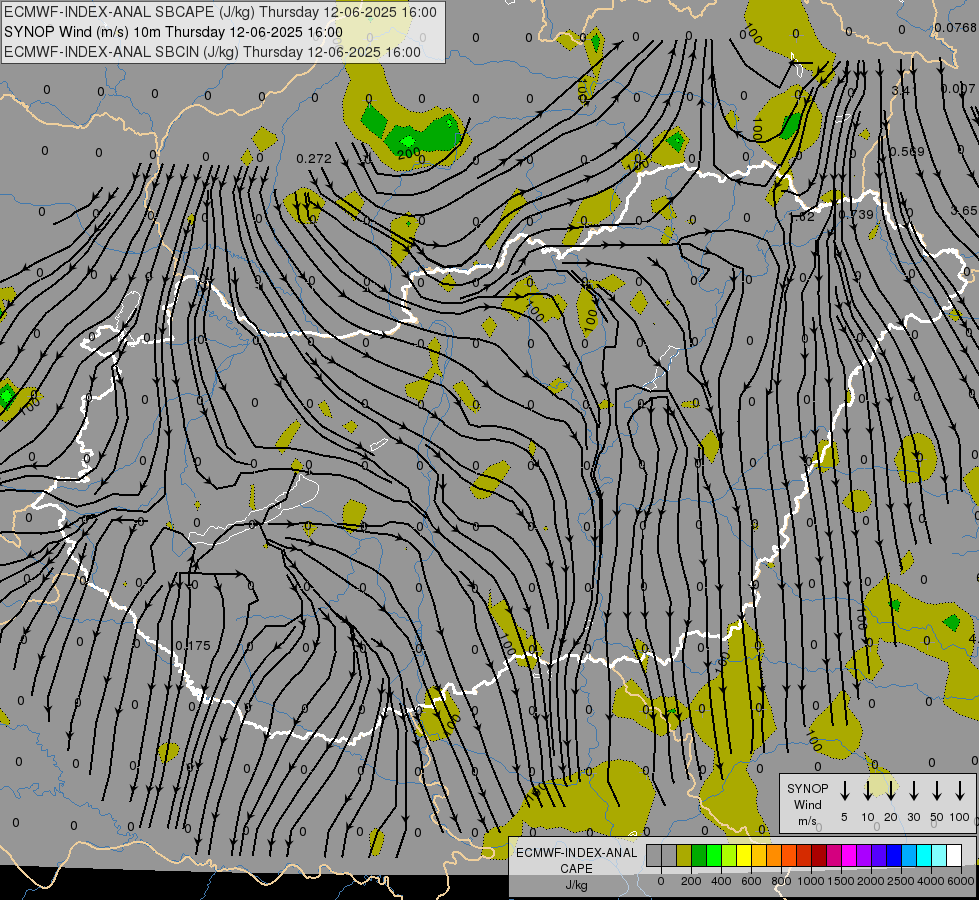Click the '0.007' value near right edge
This screenshot has height=900, width=979.
tap(958, 89)
